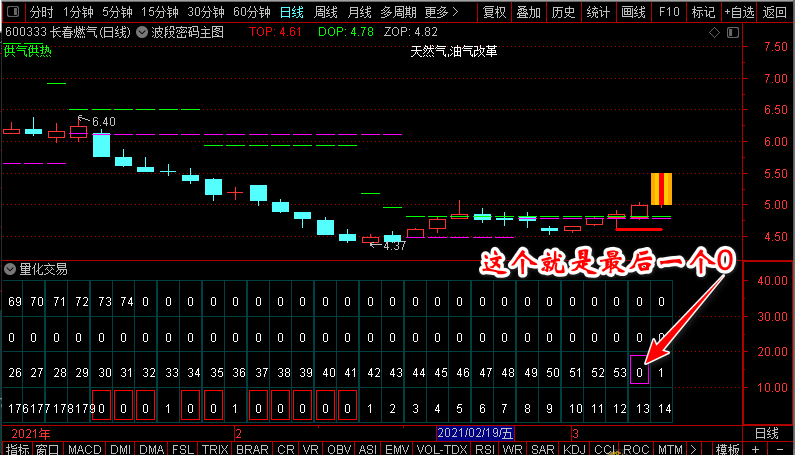
Task: Toggle 叠加 overlay mode
Action: point(529,12)
